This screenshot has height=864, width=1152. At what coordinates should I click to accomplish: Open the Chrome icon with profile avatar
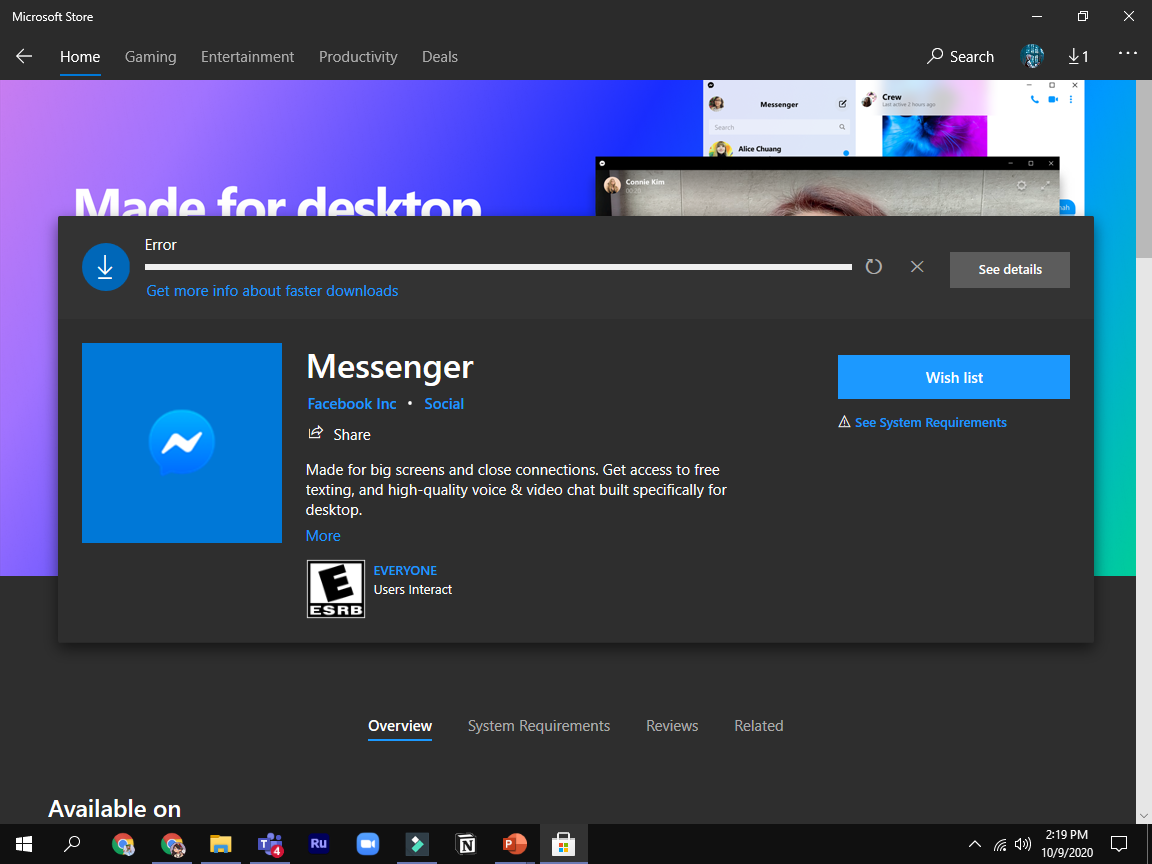(x=173, y=844)
